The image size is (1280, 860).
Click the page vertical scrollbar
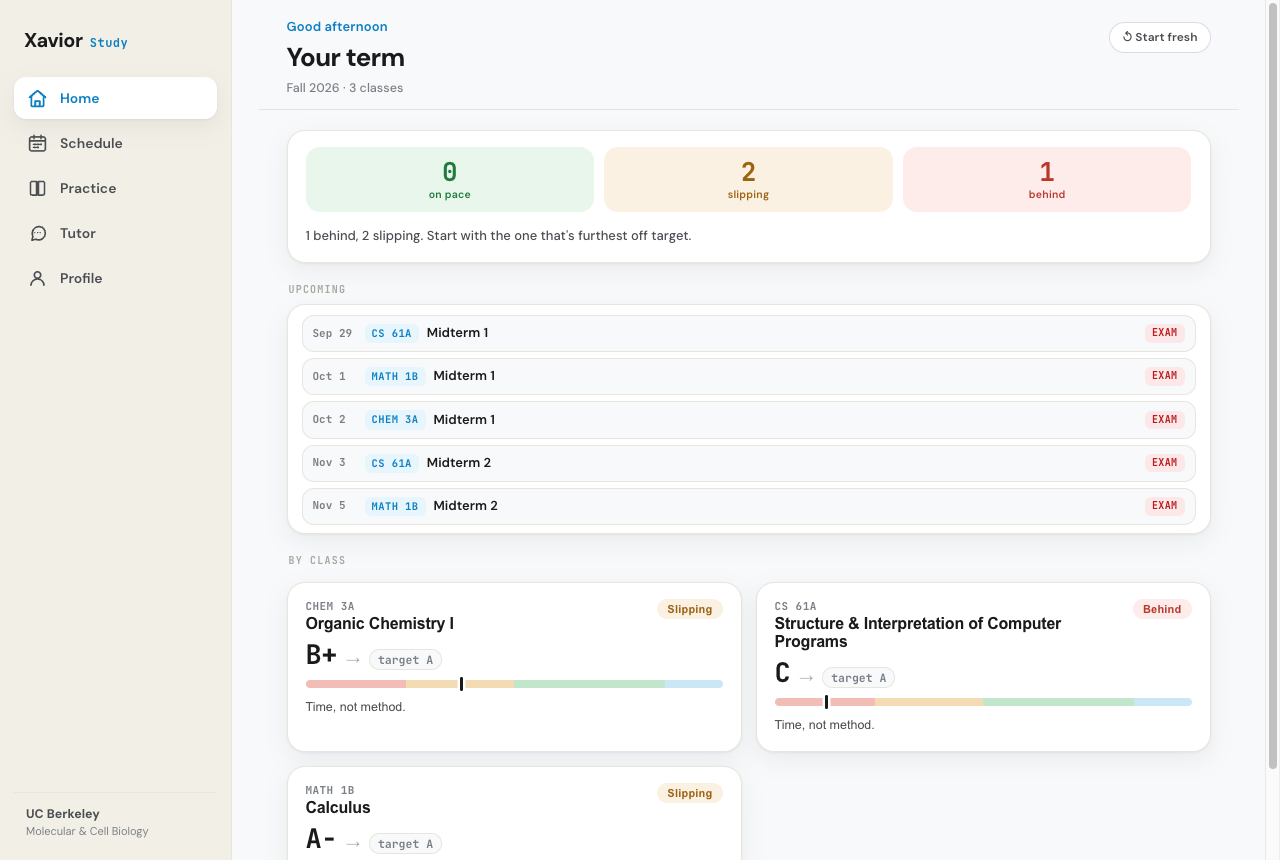(1273, 385)
